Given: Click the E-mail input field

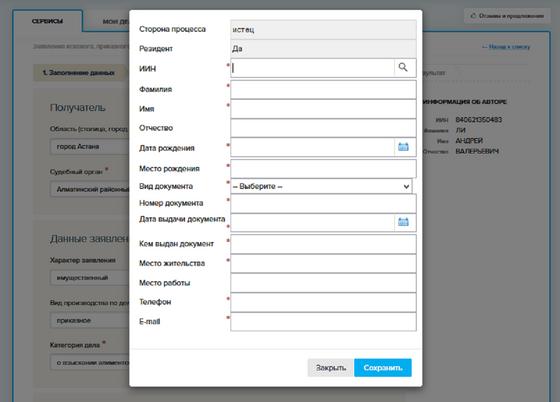Looking at the screenshot, I should (x=323, y=322).
